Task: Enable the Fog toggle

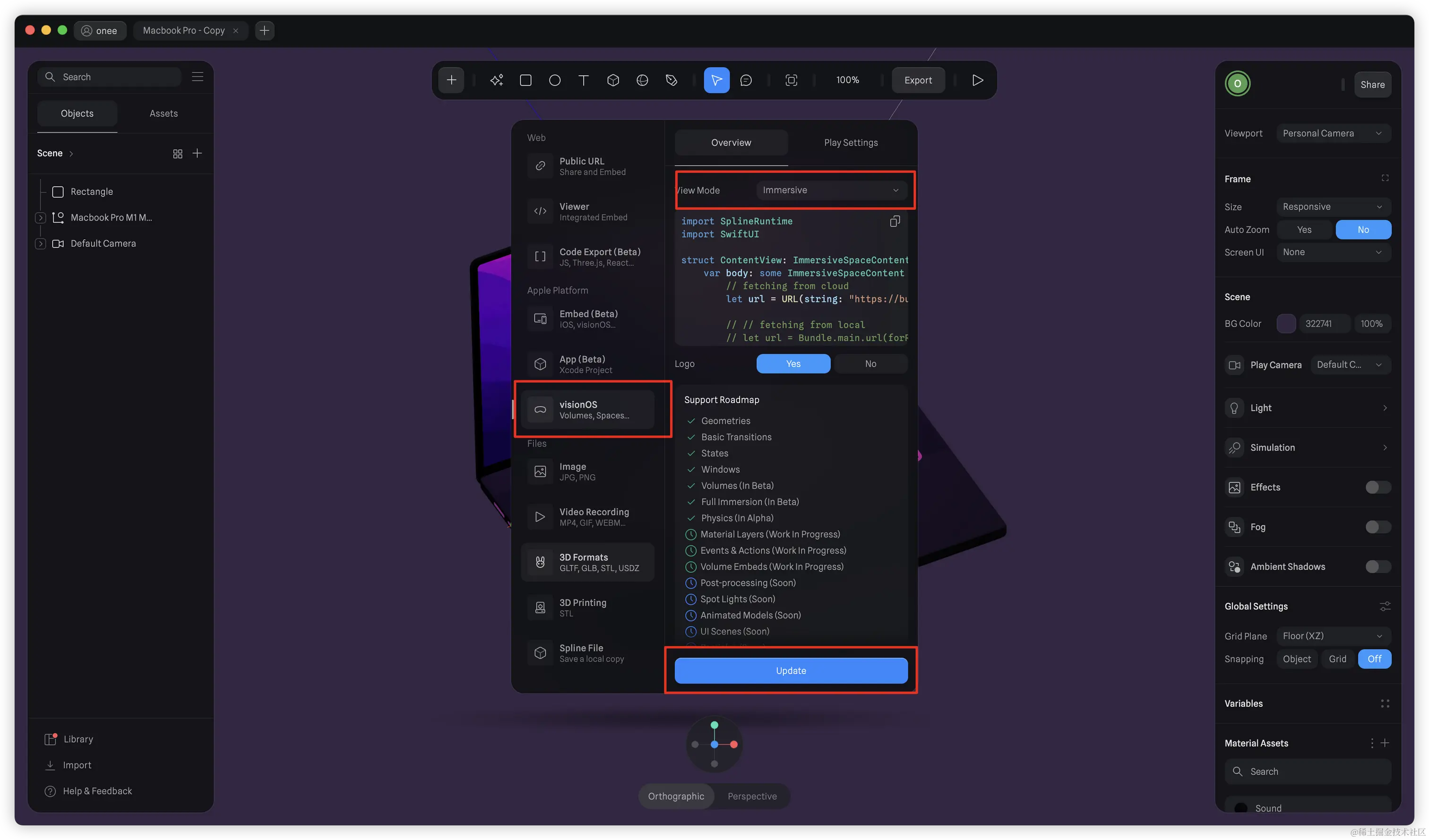Action: click(x=1377, y=527)
